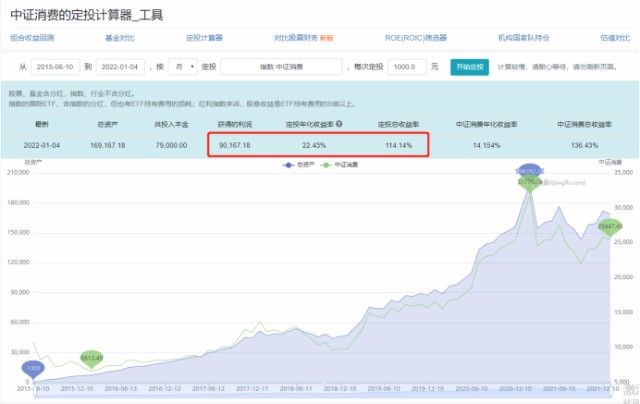This screenshot has height=404, width=640.
Task: Open the start date field 2015-06-10
Action: 55,67
